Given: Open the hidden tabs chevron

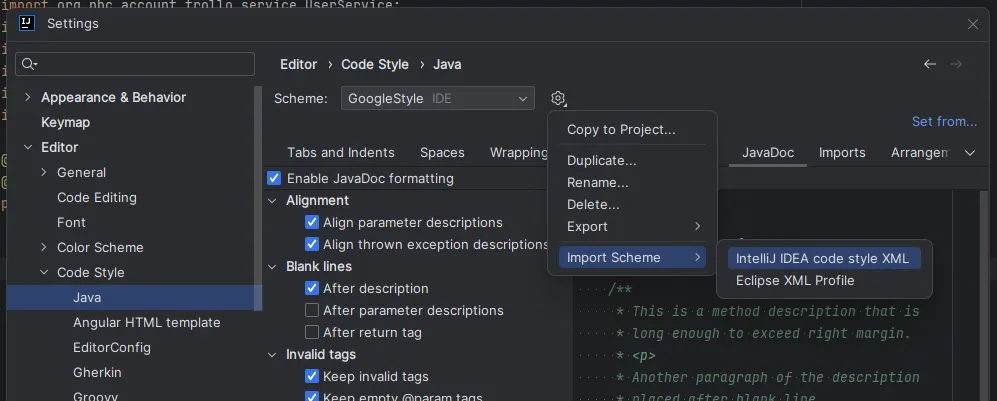Looking at the screenshot, I should click(x=970, y=153).
